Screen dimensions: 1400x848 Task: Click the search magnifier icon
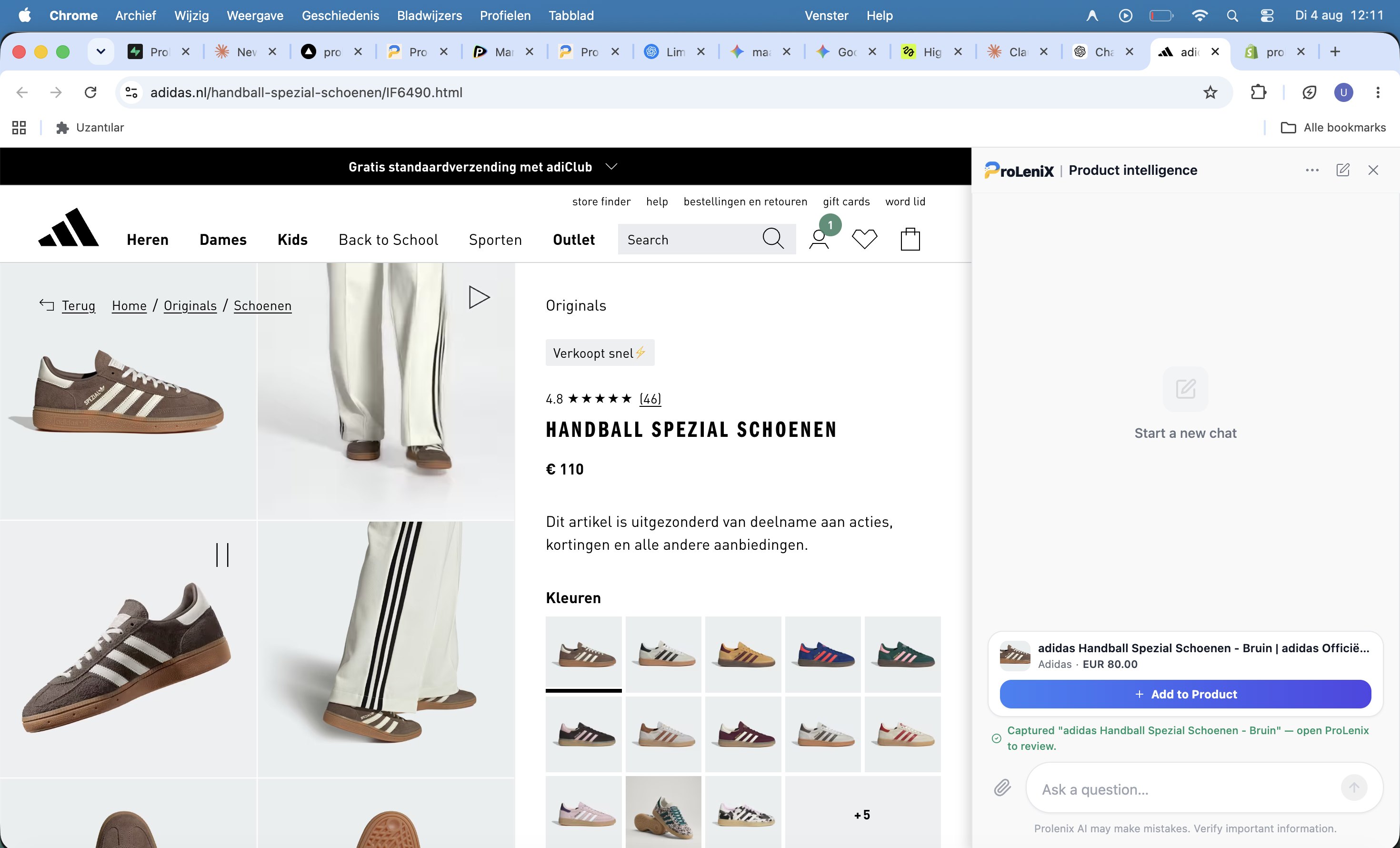[x=773, y=239]
